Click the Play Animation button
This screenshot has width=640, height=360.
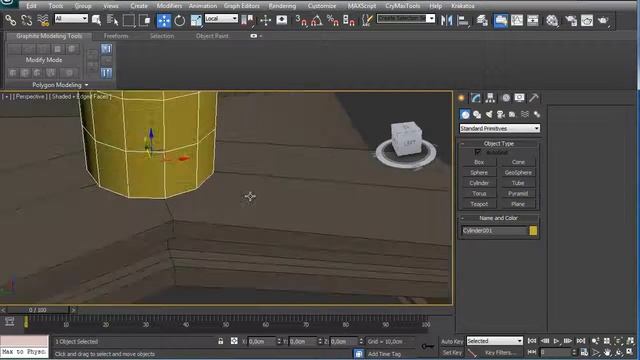[x=556, y=341]
